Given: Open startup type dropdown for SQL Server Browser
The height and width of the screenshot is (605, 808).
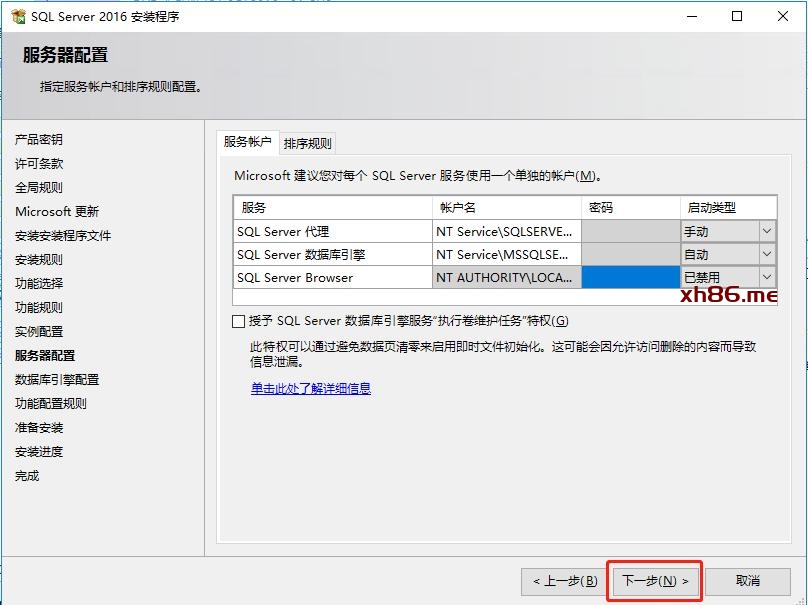Looking at the screenshot, I should 766,277.
